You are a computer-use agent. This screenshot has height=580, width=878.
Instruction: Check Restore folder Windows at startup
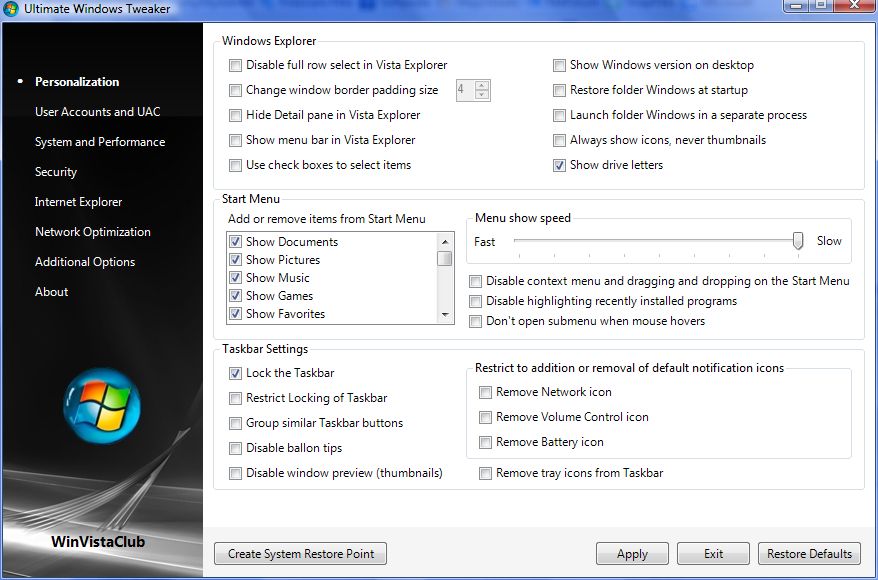tap(559, 90)
